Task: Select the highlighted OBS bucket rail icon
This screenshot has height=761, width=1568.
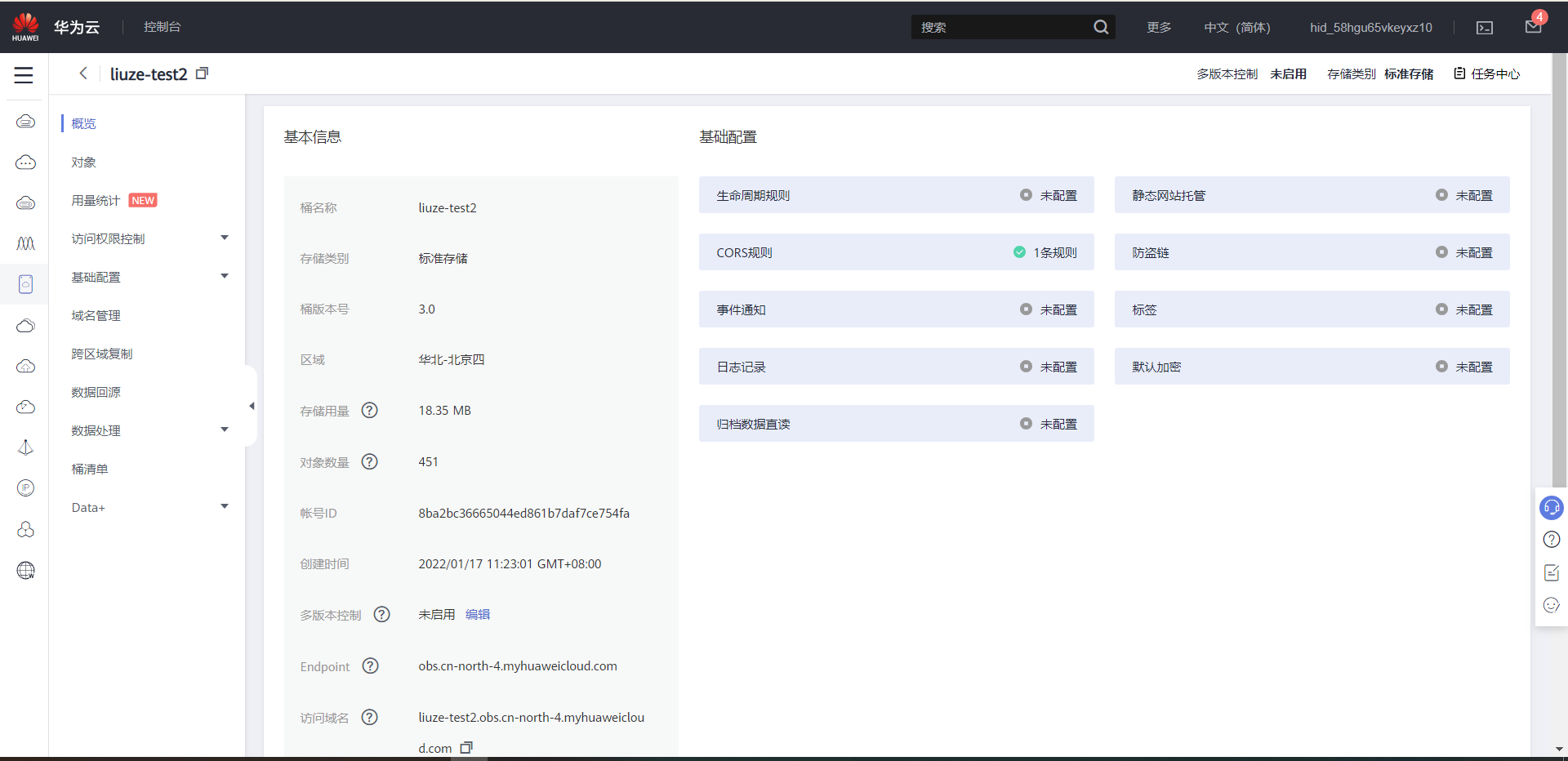Action: (25, 284)
